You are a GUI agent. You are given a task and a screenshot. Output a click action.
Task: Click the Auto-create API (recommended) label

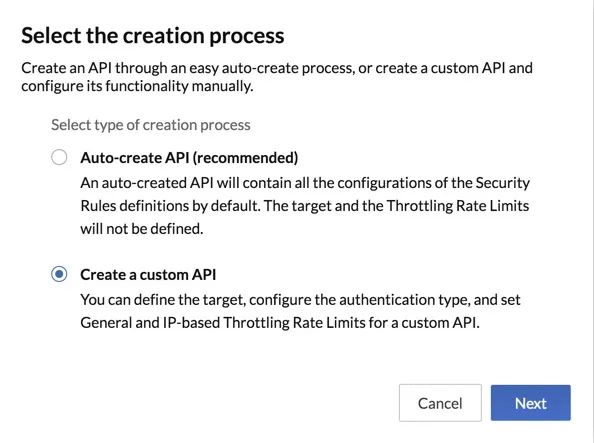[x=189, y=158]
